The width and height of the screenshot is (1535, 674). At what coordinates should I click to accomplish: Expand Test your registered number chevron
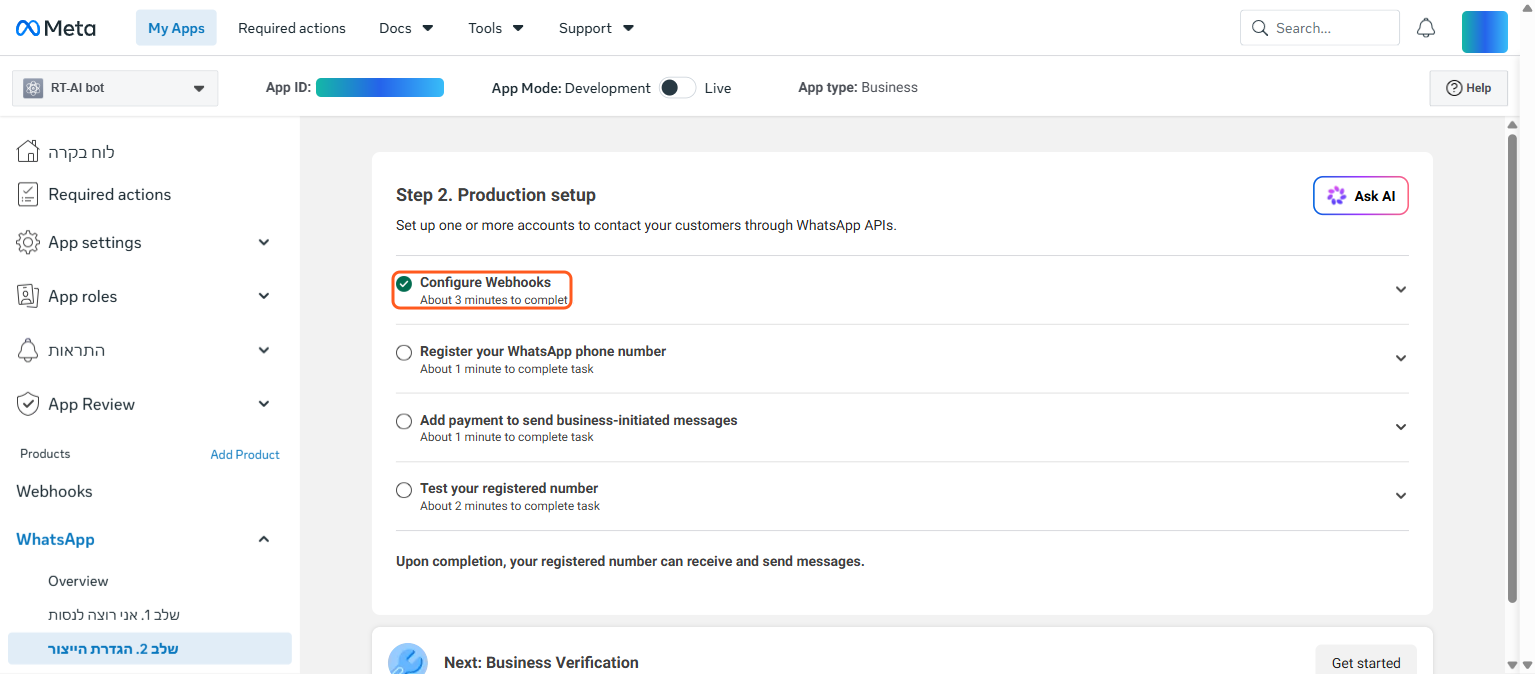coord(1400,496)
